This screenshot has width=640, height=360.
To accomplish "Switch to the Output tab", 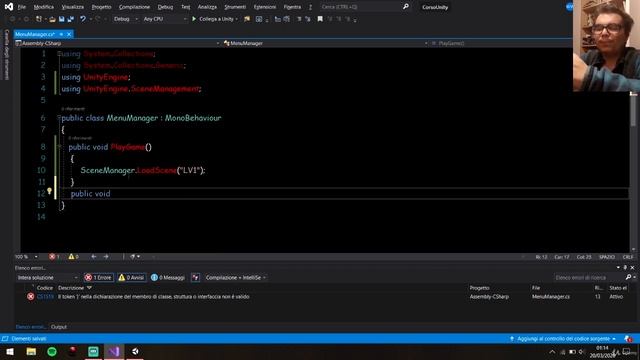I will point(59,327).
